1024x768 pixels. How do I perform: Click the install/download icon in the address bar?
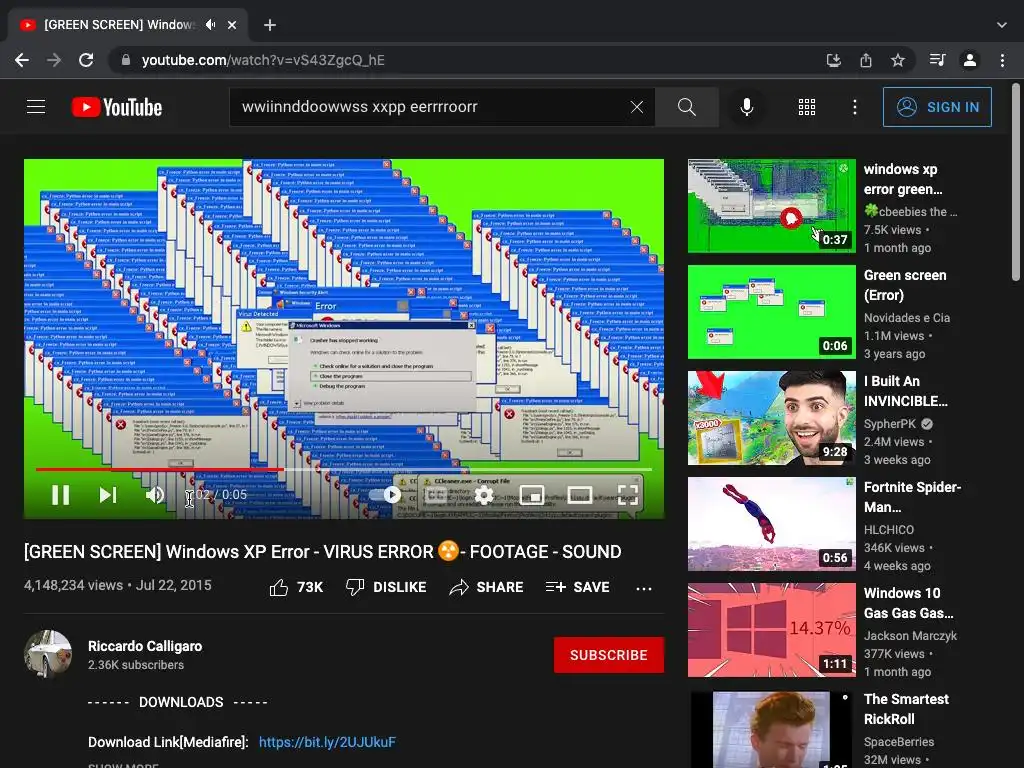pos(834,60)
